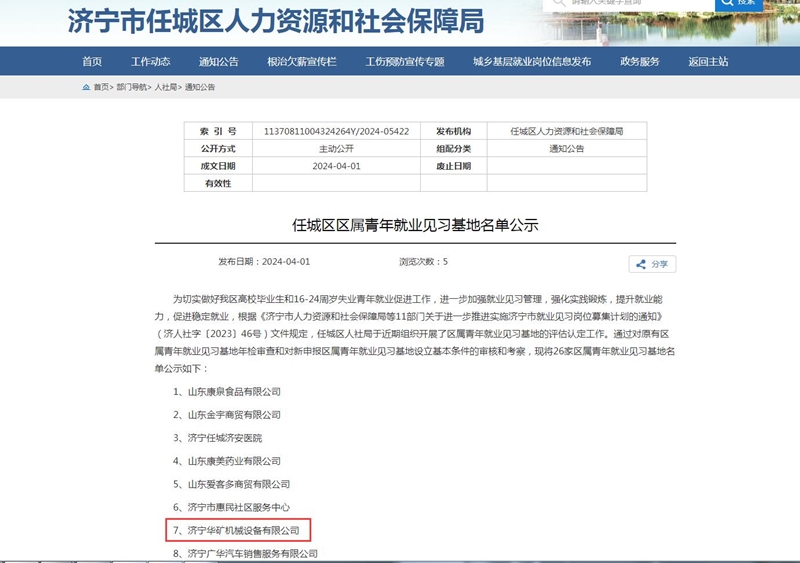Viewport: 800px width, 563px height.
Task: Open the 首页 navigation menu item
Action: (x=92, y=62)
